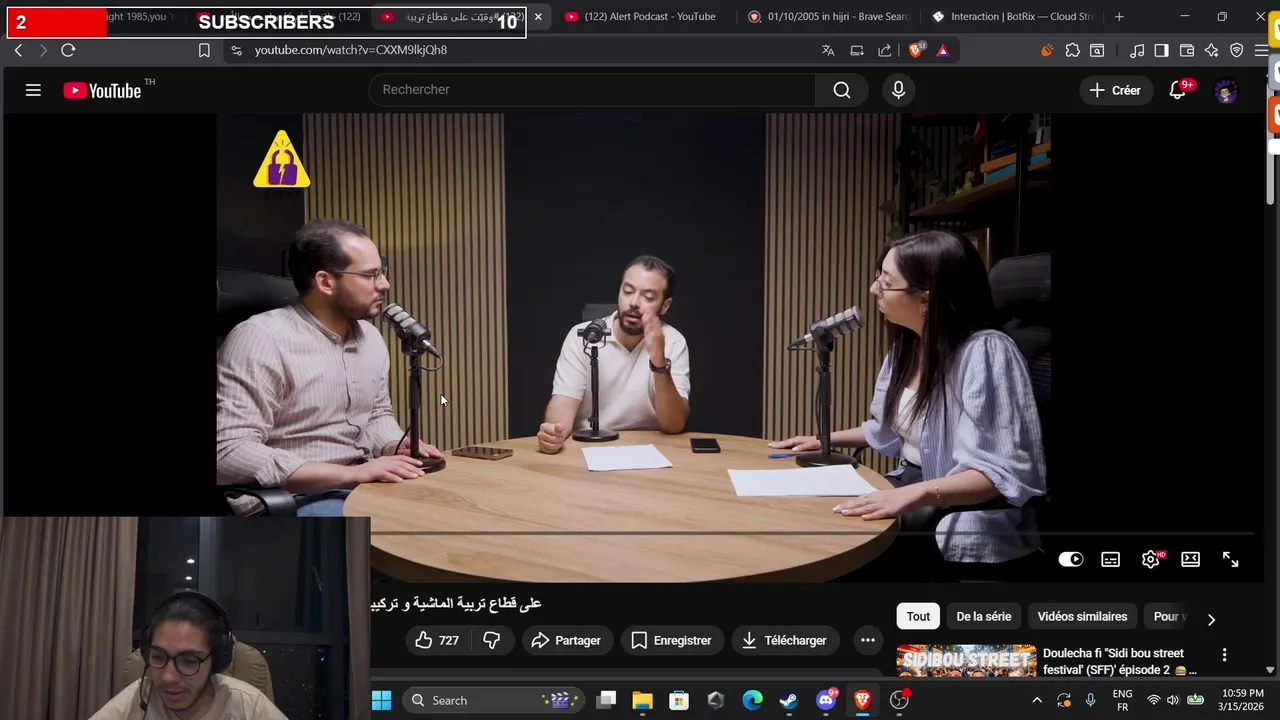Select the Vidéos similaires chip

pos(1082,617)
